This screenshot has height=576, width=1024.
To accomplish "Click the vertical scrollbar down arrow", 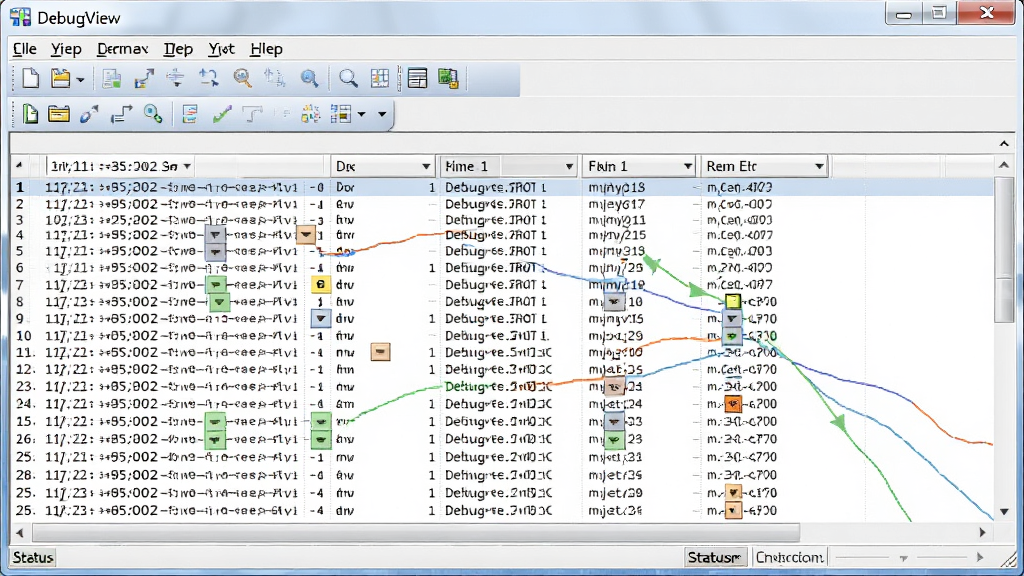I will pos(1004,511).
